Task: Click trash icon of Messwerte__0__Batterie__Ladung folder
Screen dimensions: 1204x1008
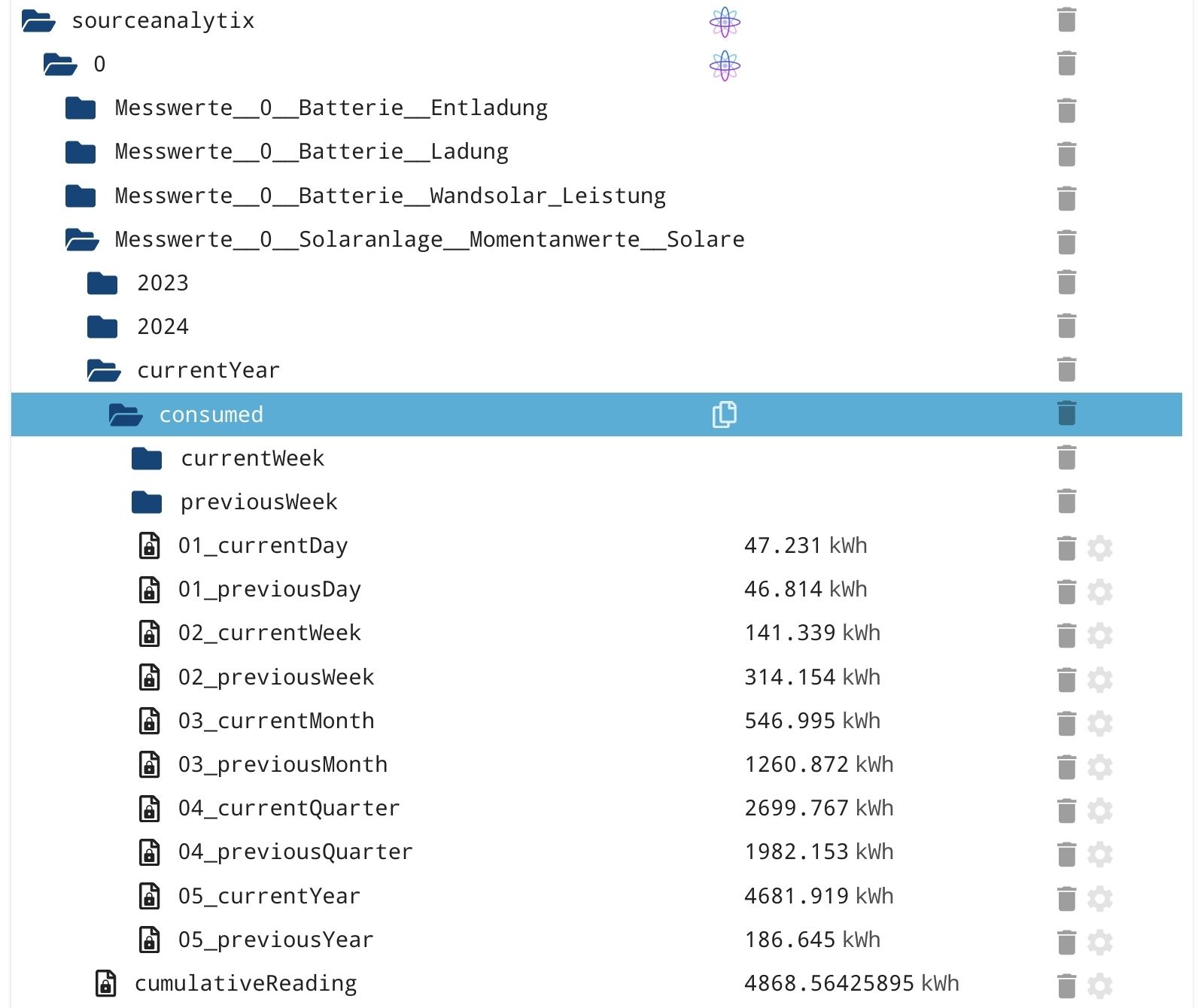Action: 1066,153
